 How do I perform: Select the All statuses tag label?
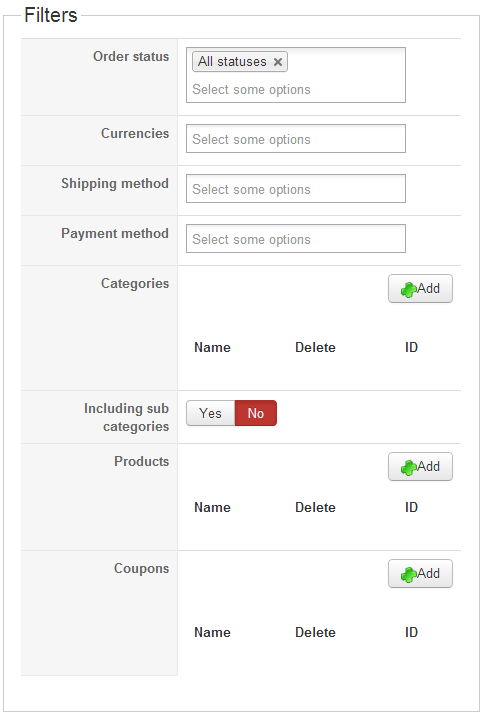232,62
